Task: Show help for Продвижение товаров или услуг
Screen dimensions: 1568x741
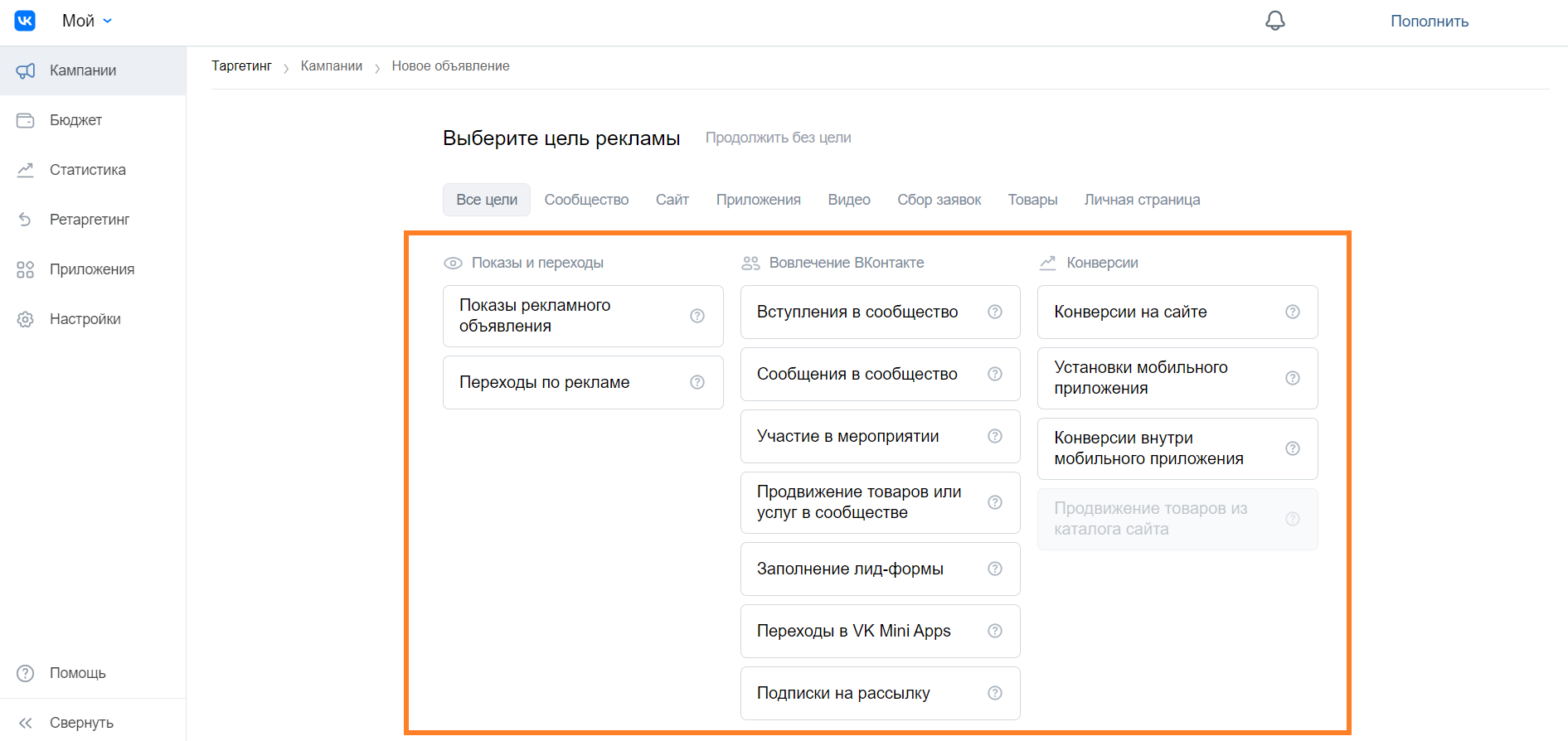Action: coord(995,502)
